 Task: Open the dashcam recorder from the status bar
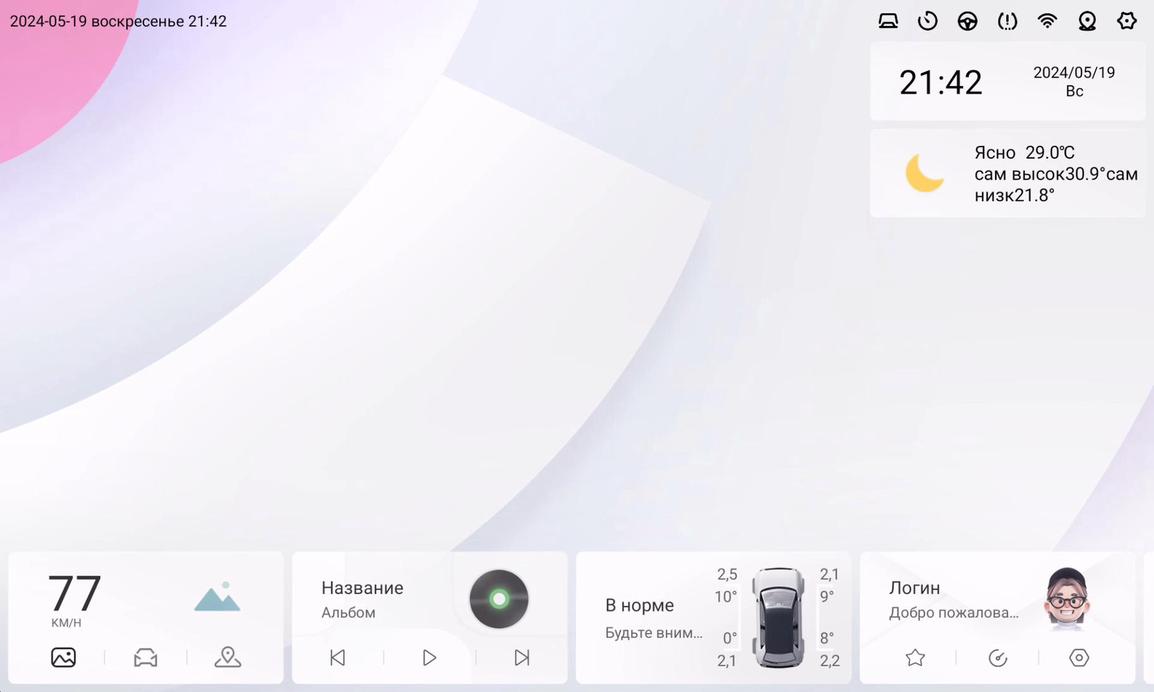pyautogui.click(x=888, y=20)
